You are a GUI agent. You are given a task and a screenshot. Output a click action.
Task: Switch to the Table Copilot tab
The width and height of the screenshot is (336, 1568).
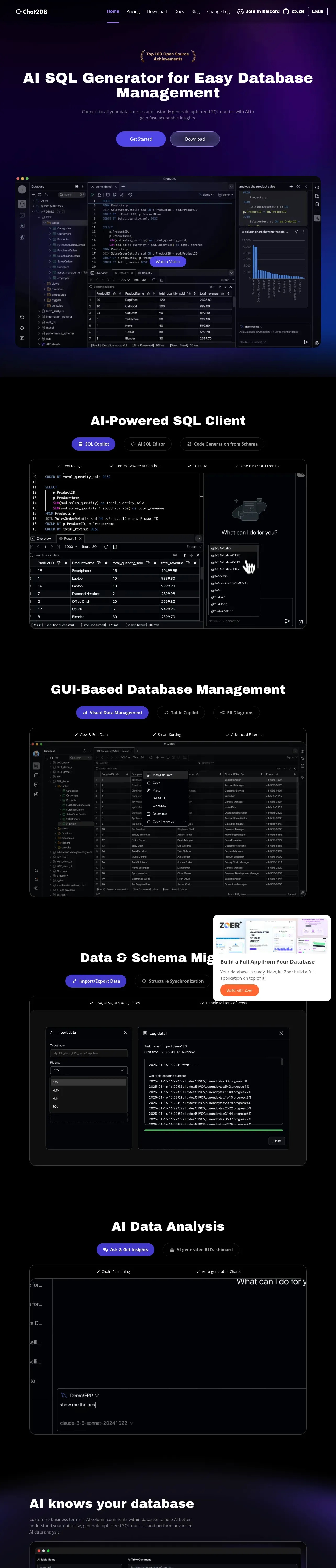pos(181,713)
